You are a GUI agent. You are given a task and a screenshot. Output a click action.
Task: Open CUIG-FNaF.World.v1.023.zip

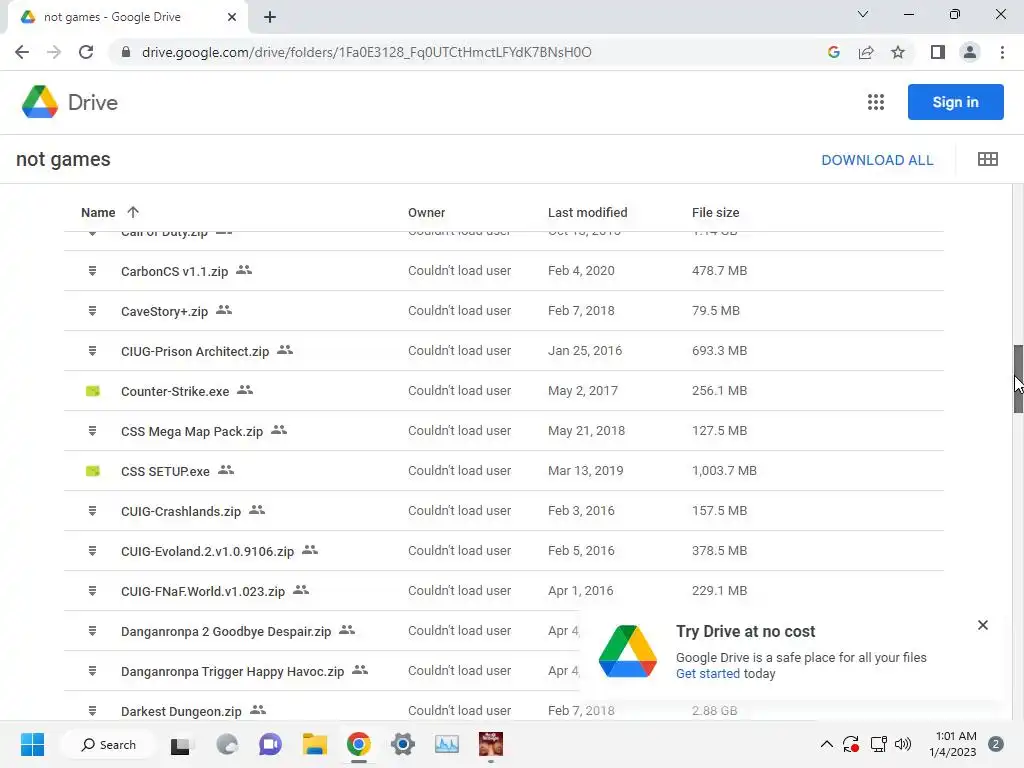click(x=202, y=591)
